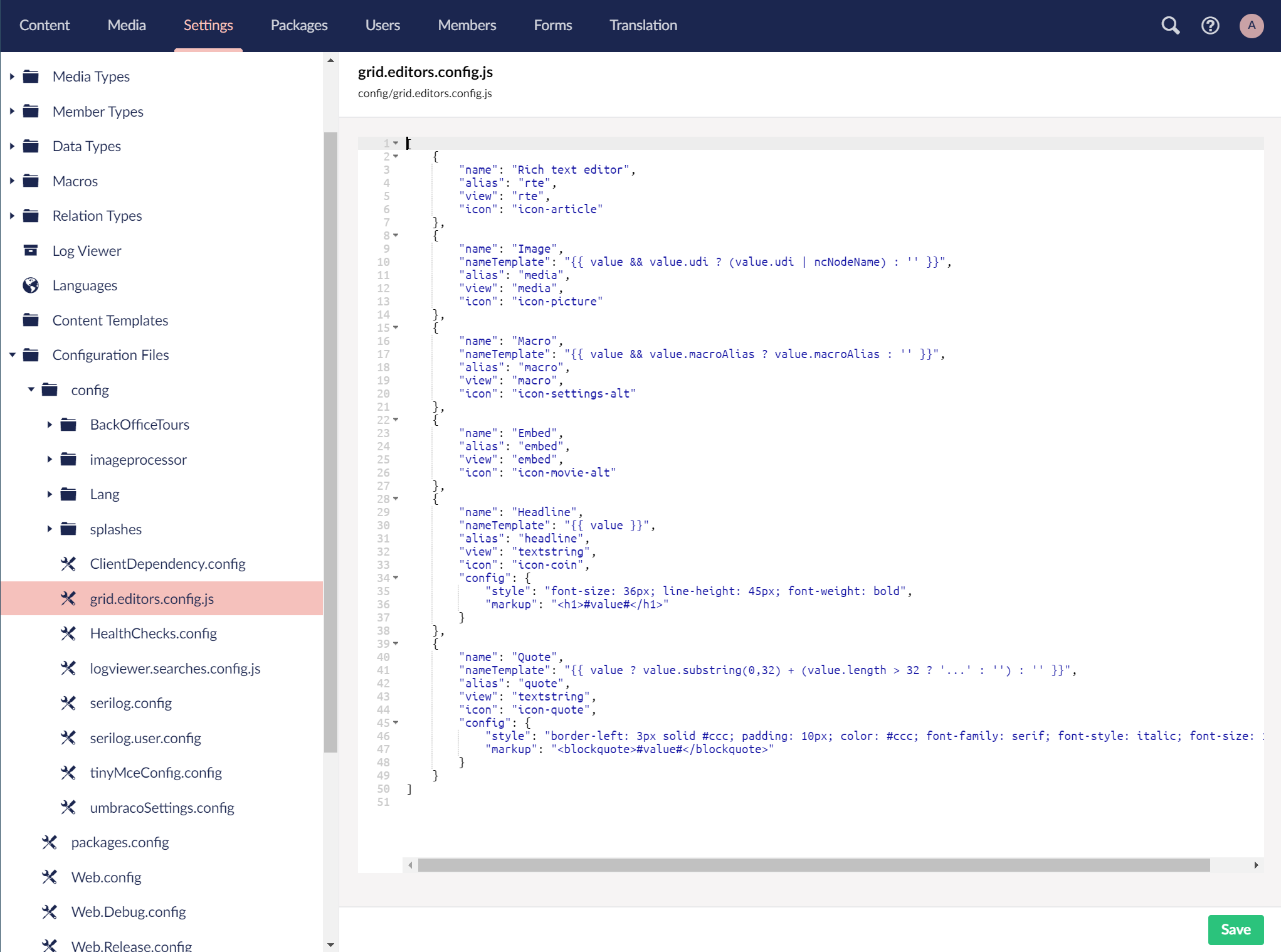The image size is (1281, 952).
Task: Click the Media Types folder icon
Action: tap(31, 77)
